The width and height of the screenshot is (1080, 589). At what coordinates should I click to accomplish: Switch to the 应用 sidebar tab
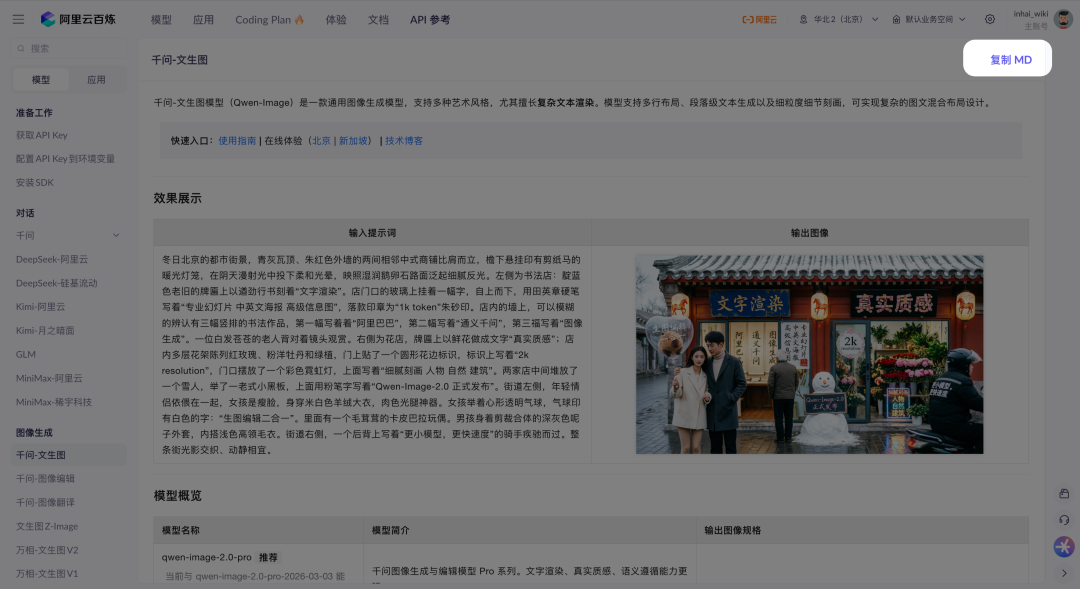(96, 80)
